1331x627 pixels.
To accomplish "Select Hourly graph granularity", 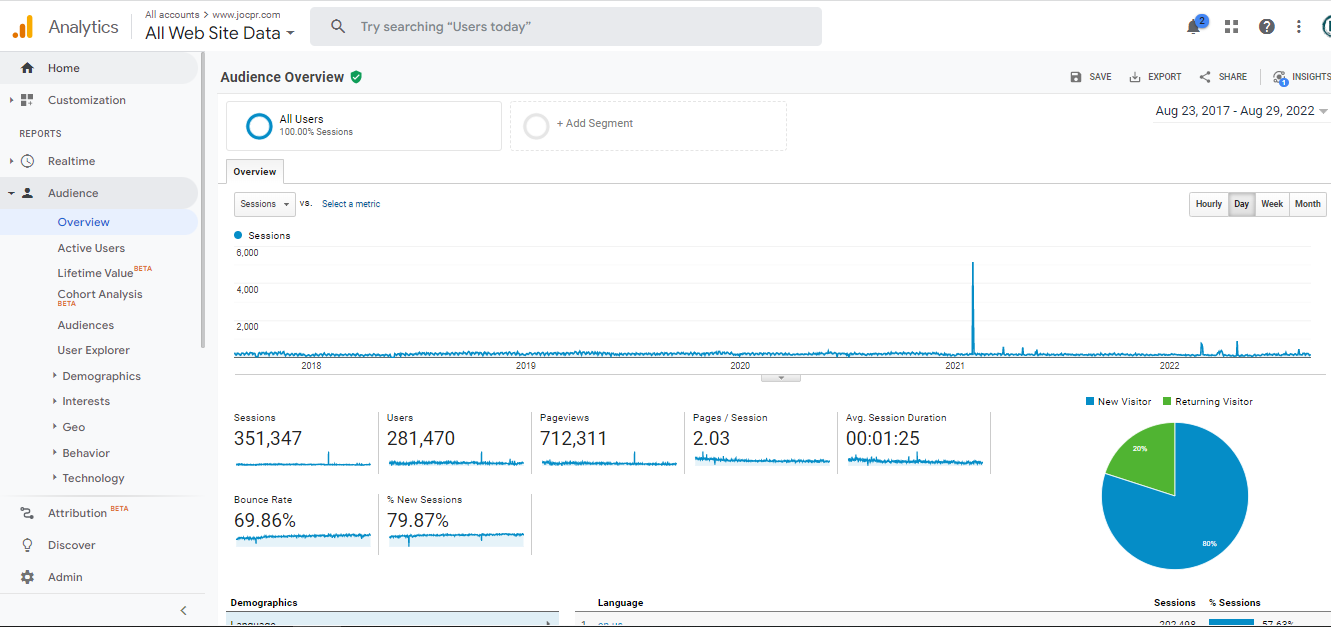I will pos(1209,204).
